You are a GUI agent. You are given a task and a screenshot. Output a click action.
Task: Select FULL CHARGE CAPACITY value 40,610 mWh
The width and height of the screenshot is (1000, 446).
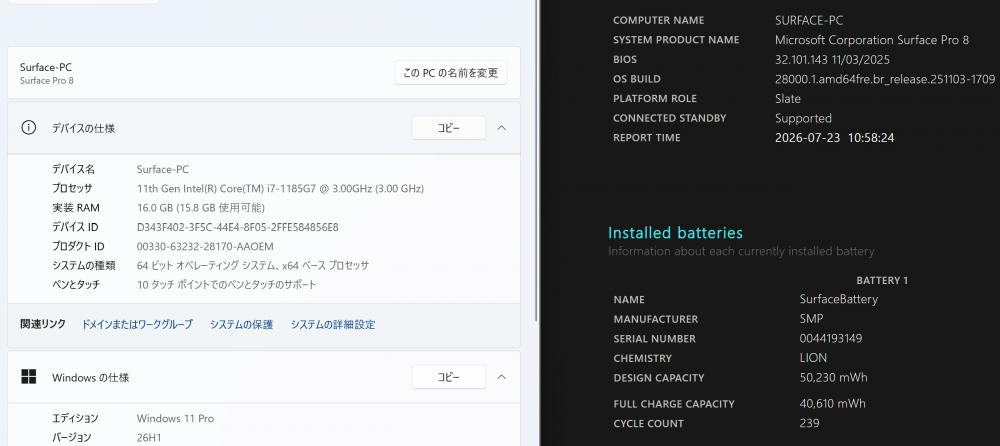[x=833, y=403]
